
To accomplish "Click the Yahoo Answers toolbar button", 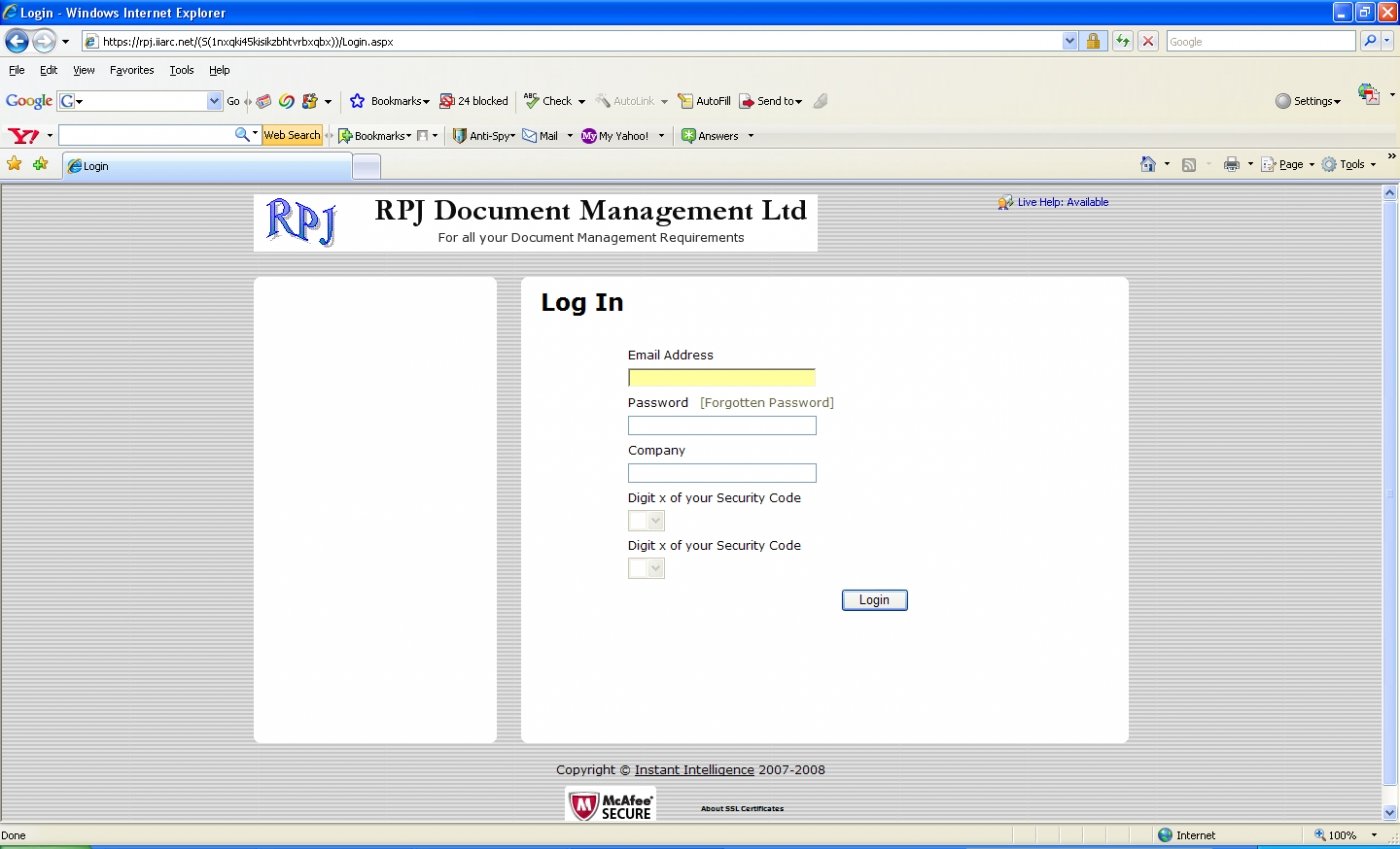I will coord(710,135).
